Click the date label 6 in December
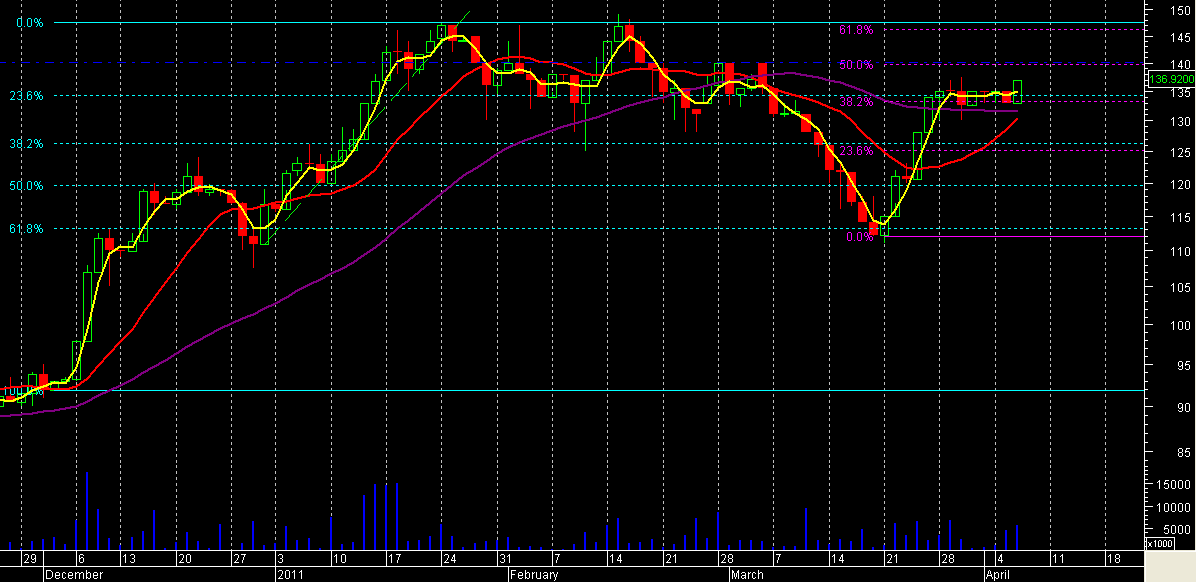This screenshot has height=582, width=1196. click(82, 558)
